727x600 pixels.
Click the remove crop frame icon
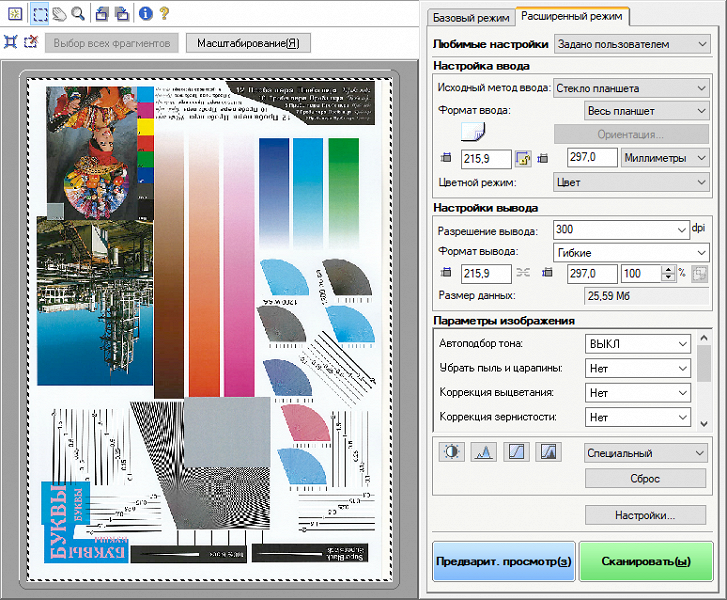pyautogui.click(x=31, y=43)
